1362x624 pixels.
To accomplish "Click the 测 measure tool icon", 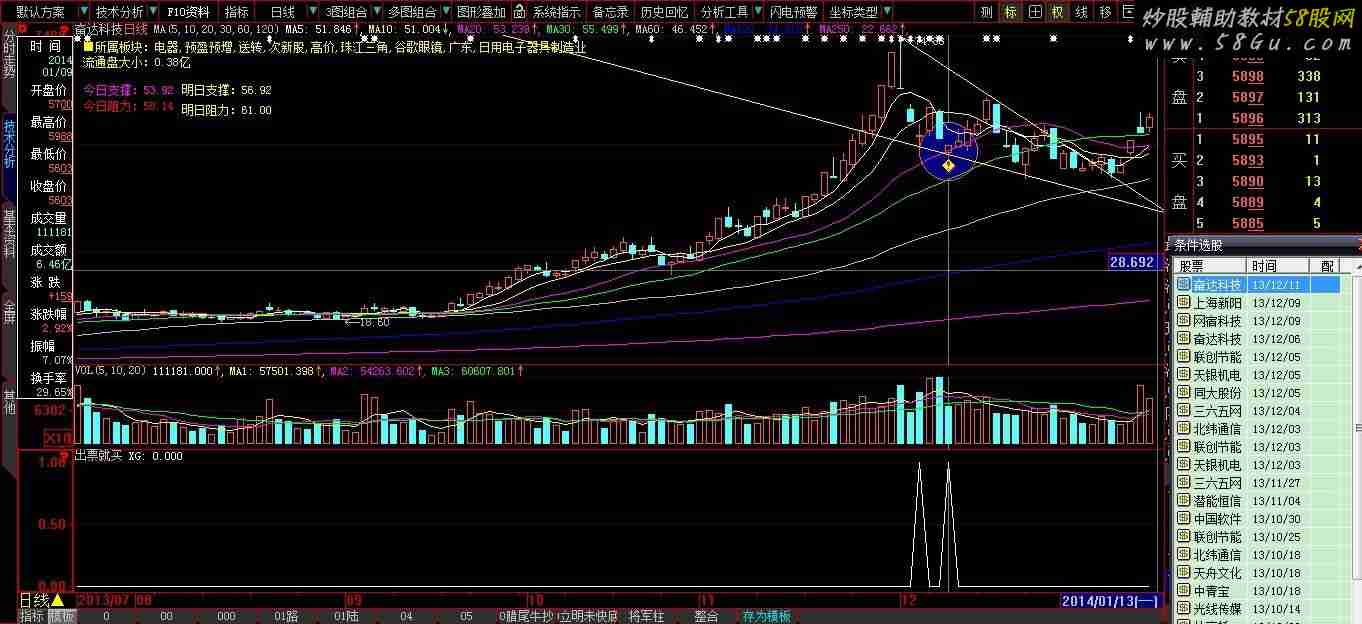I will tap(987, 12).
